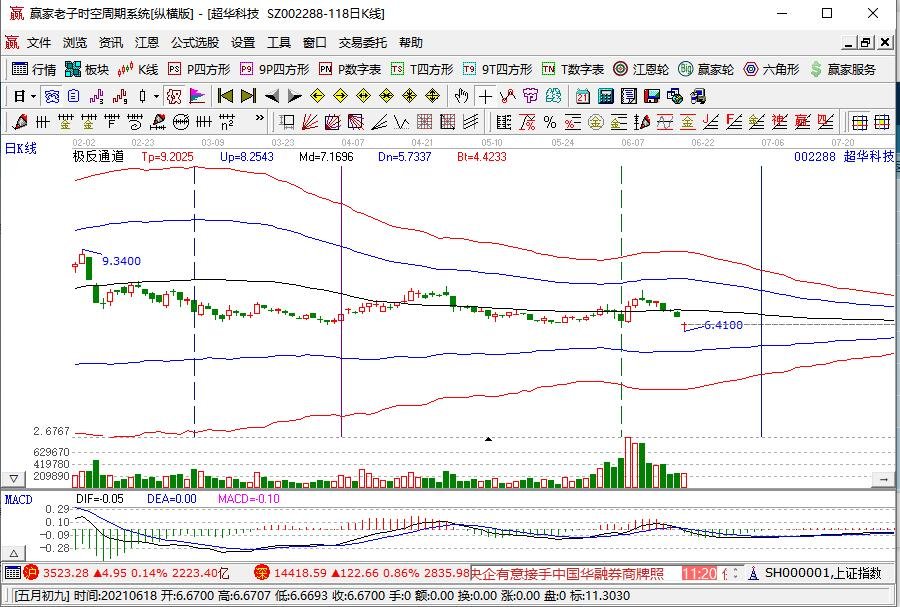
Task: Open the 9P四方形 tool
Action: (x=274, y=69)
